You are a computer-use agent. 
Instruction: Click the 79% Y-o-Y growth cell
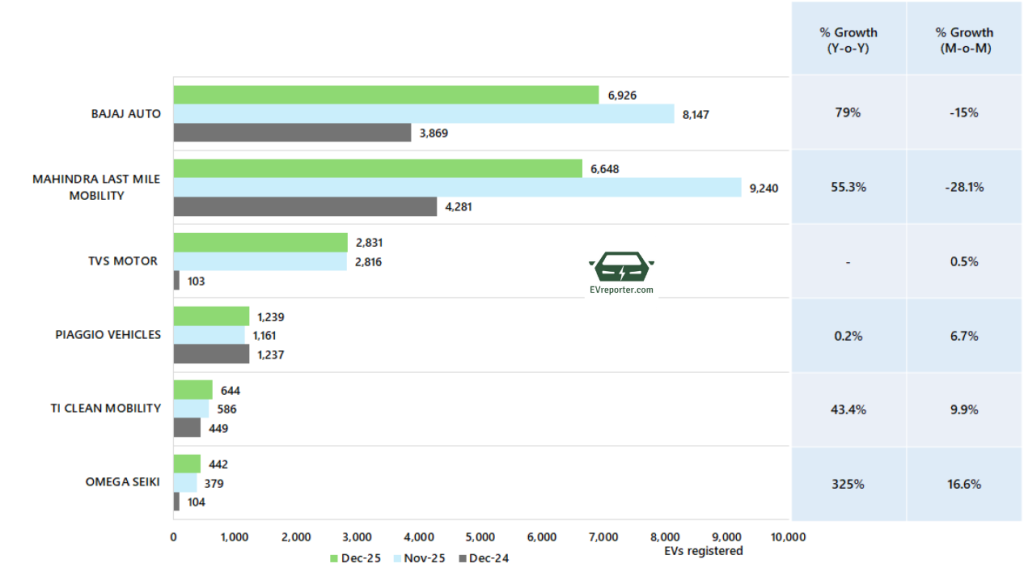[848, 113]
